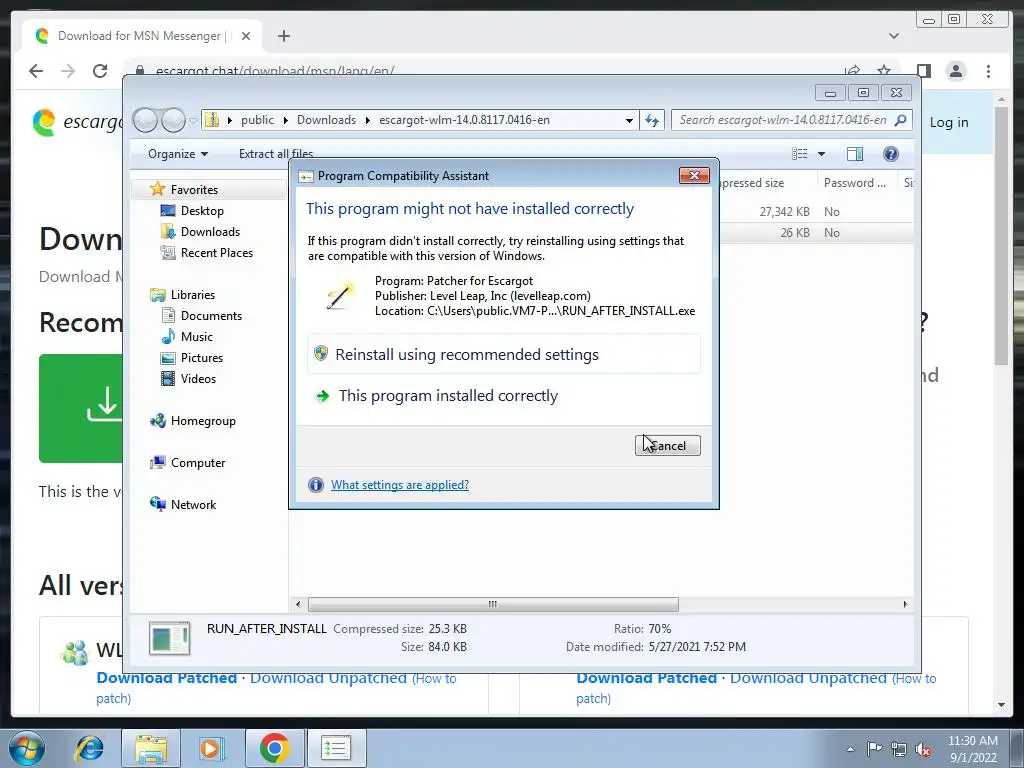Open Windows Media Player from taskbar
This screenshot has height=768, width=1024.
tap(211, 748)
